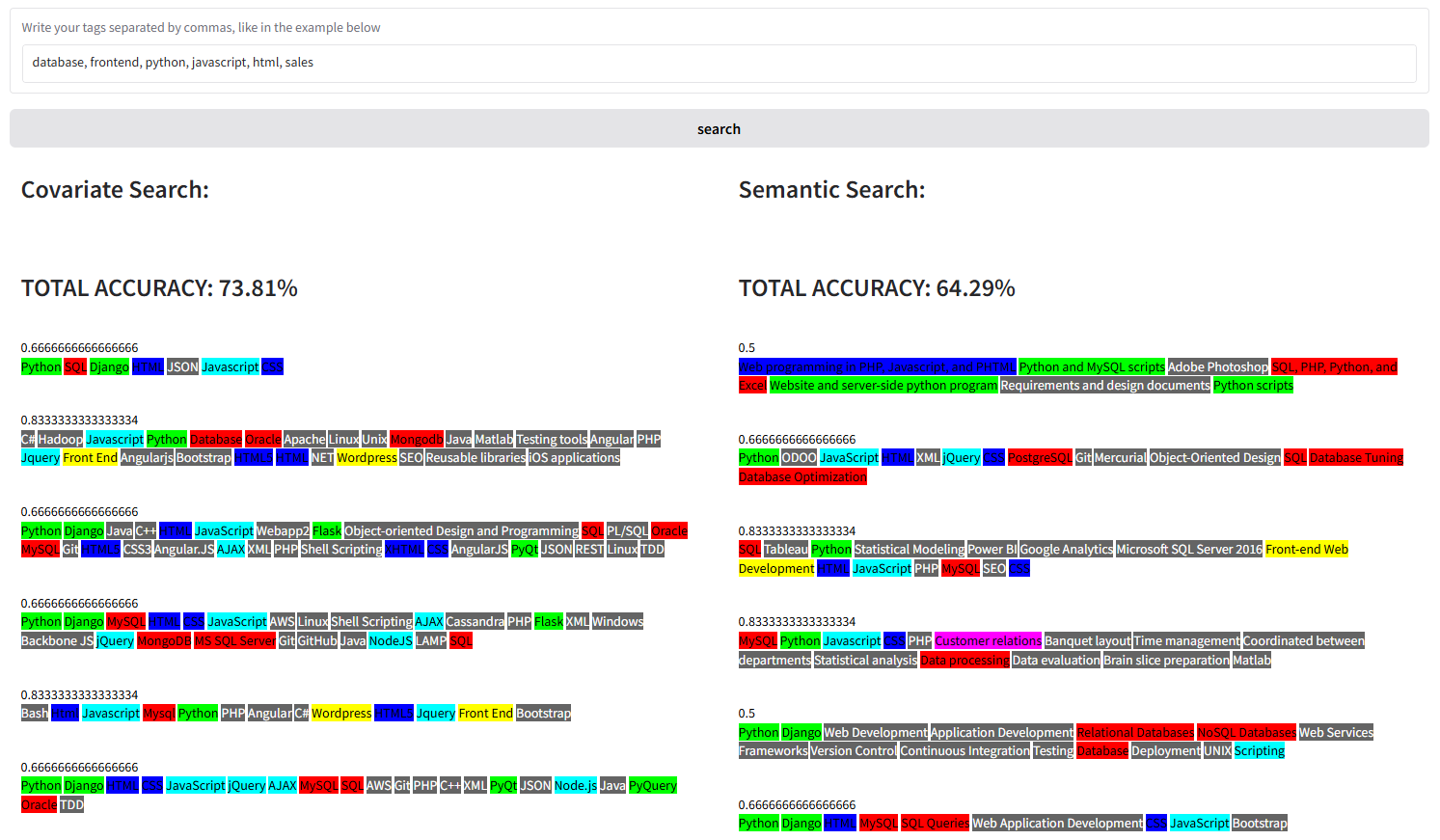Click the Web Services tag
Screen dimensions: 1440x840
[1336, 733]
